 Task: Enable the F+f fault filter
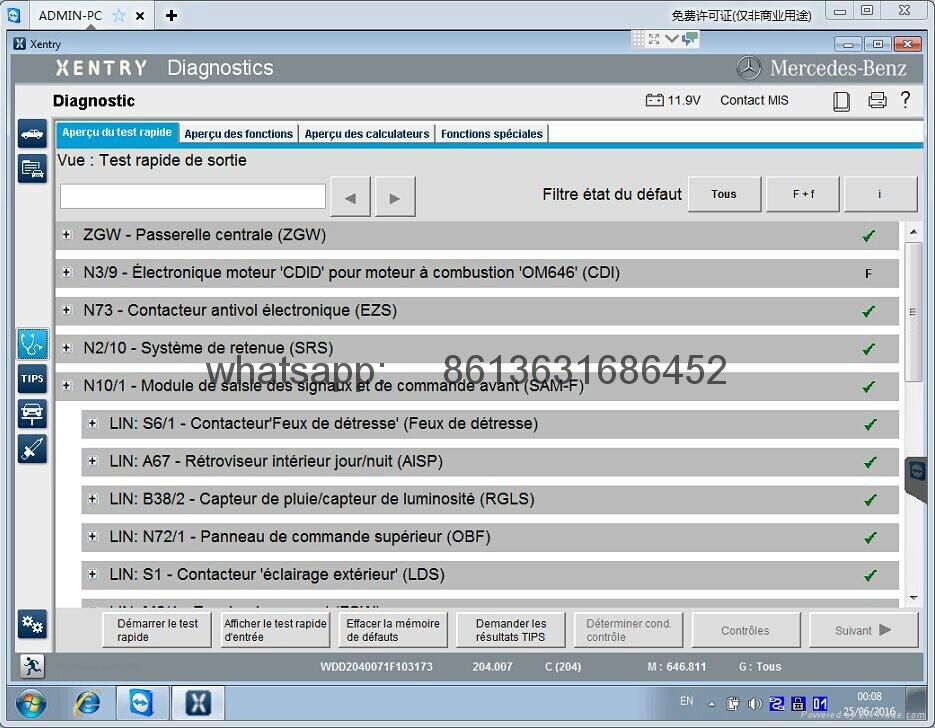tap(803, 194)
